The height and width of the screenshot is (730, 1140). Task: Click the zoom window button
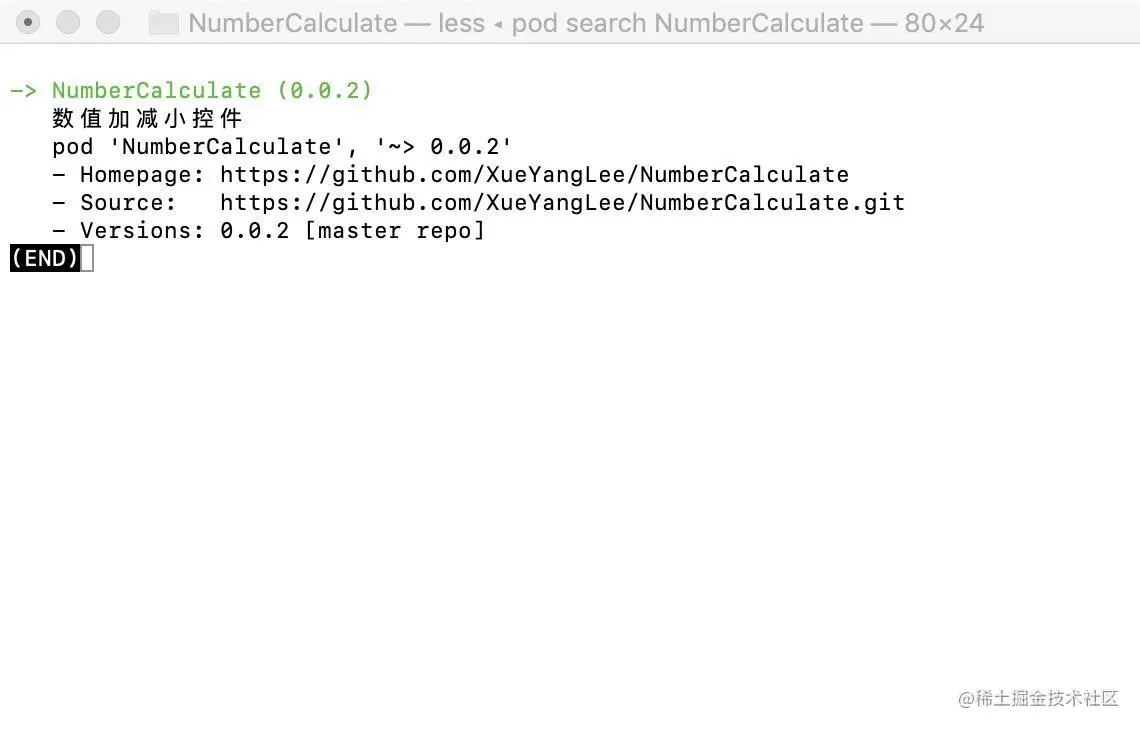click(108, 23)
